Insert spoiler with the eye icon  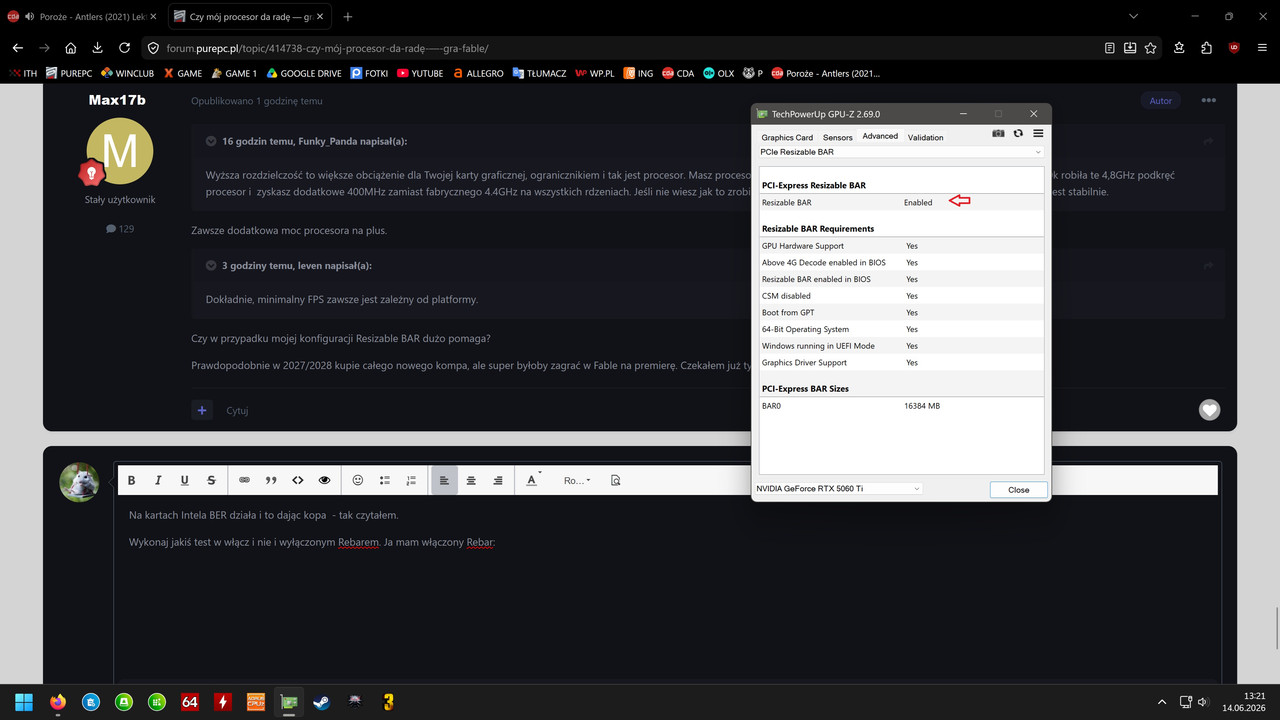[325, 480]
